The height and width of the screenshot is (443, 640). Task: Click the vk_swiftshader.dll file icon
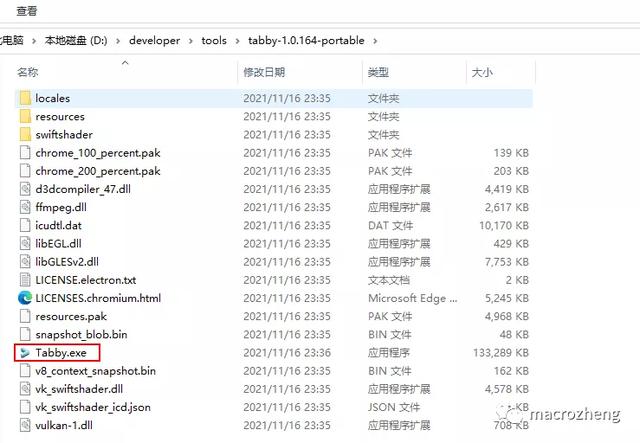pyautogui.click(x=25, y=389)
